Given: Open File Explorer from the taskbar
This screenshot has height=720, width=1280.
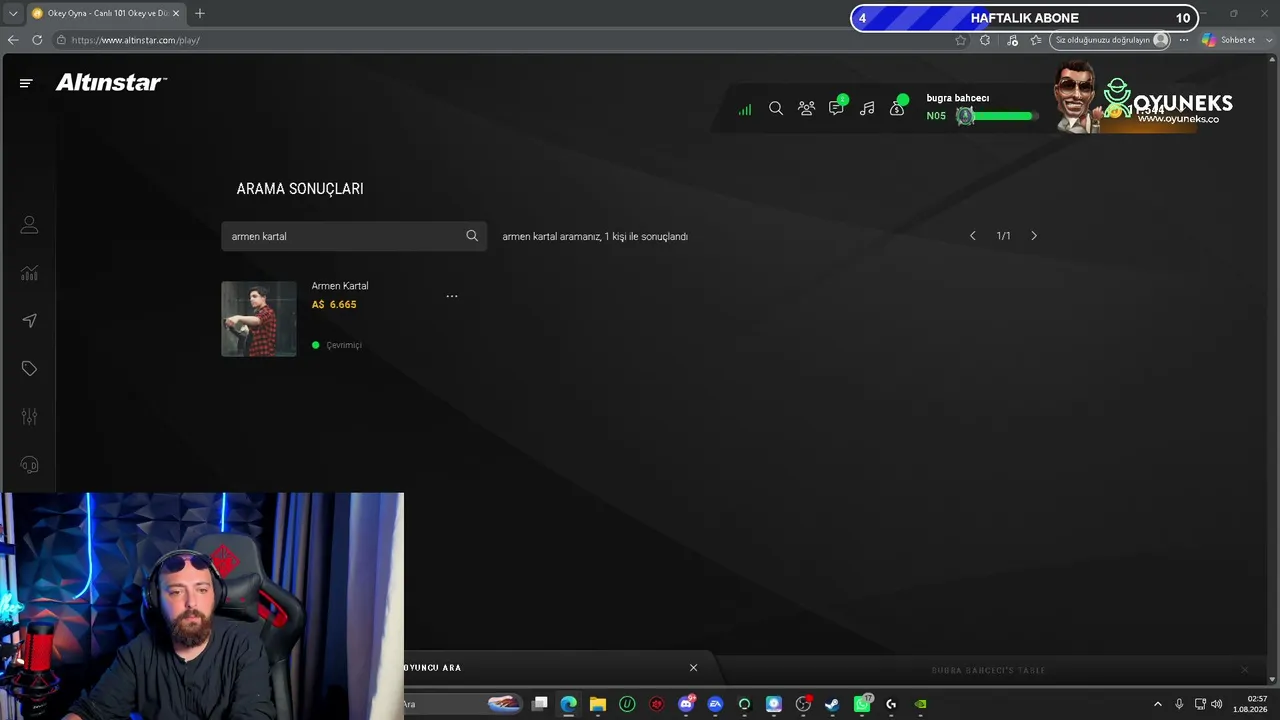Looking at the screenshot, I should [x=598, y=704].
